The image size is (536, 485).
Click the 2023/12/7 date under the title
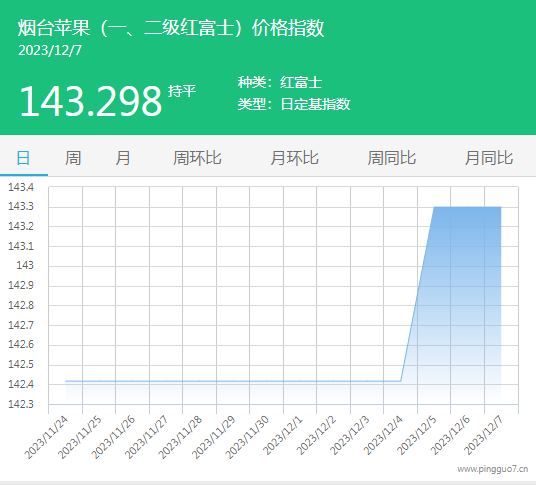click(x=50, y=51)
